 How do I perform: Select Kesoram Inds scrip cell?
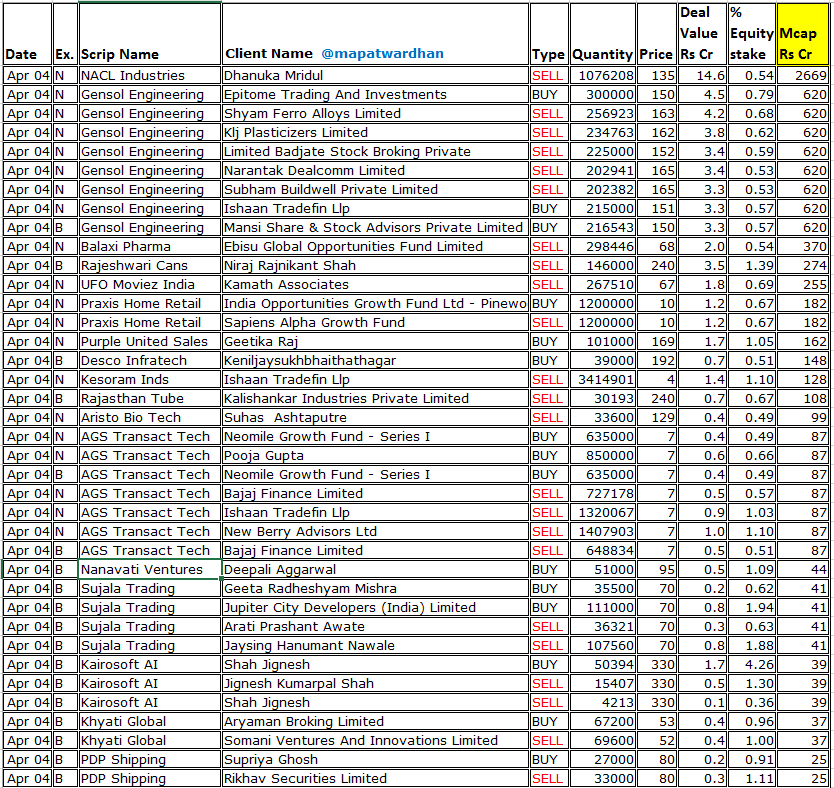(149, 380)
